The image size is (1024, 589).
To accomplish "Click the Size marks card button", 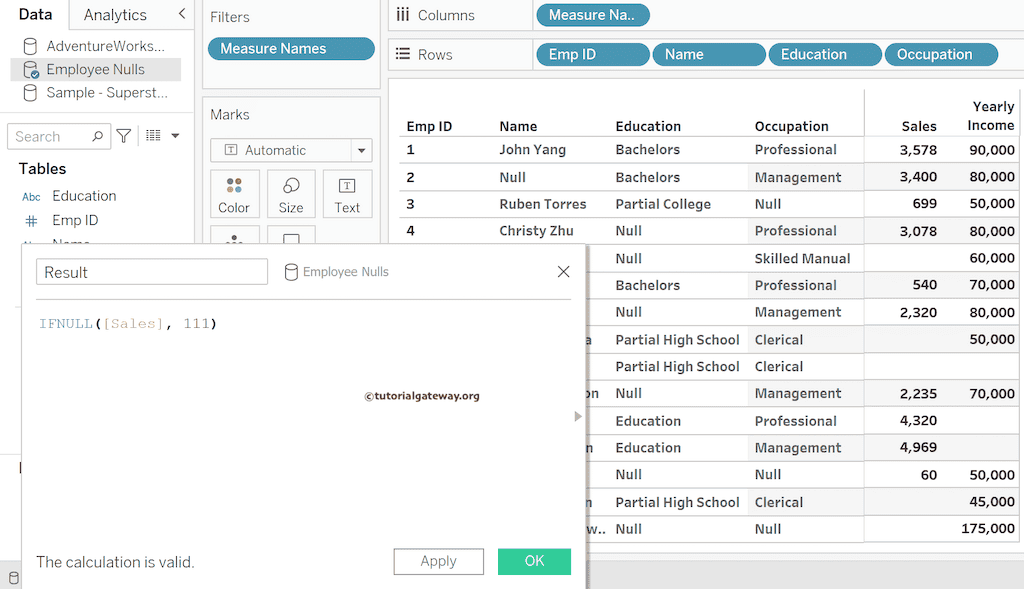I will (291, 194).
